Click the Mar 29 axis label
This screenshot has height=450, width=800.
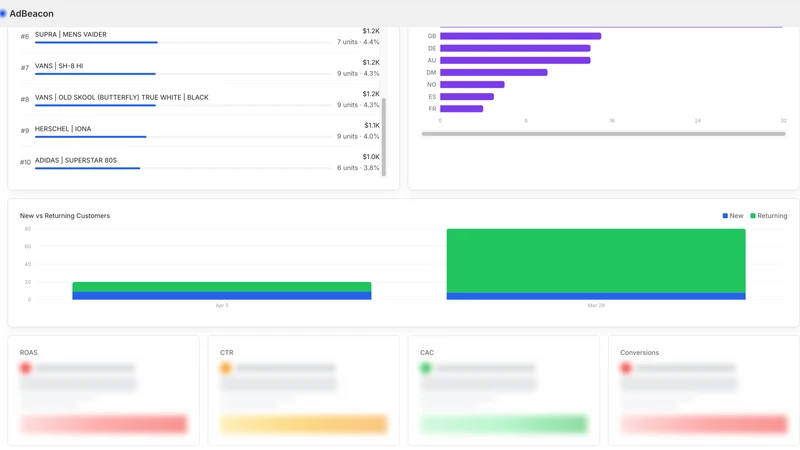[x=596, y=306]
